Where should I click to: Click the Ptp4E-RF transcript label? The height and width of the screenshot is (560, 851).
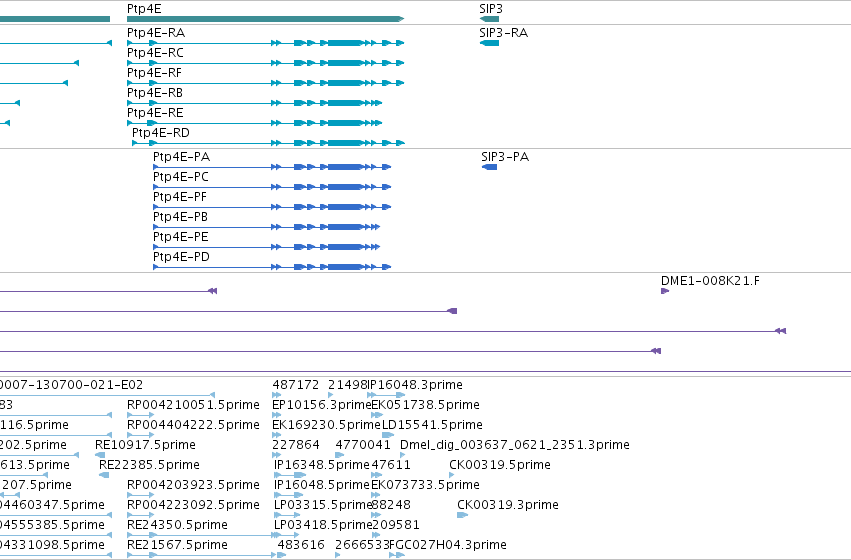click(154, 73)
